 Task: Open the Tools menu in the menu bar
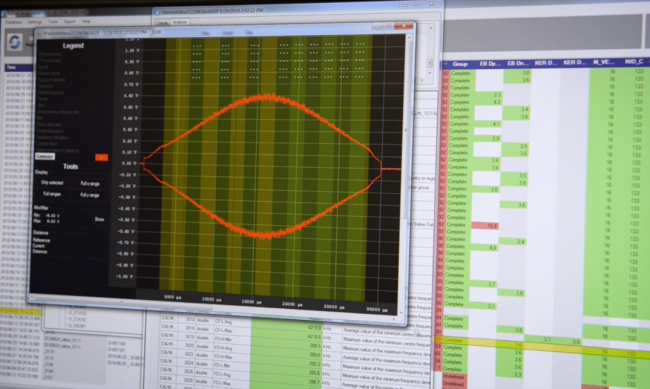[x=53, y=22]
